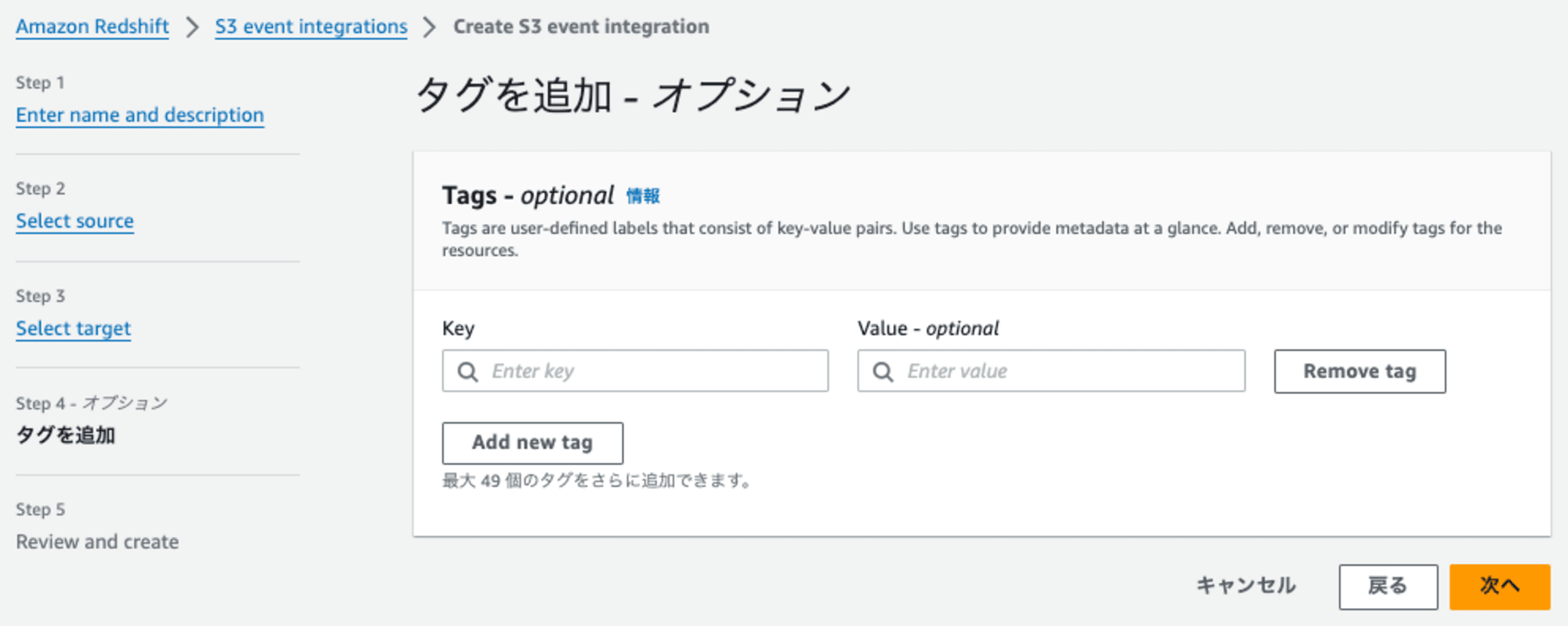Open the Select target step
Image resolution: width=1568 pixels, height=626 pixels.
(73, 329)
